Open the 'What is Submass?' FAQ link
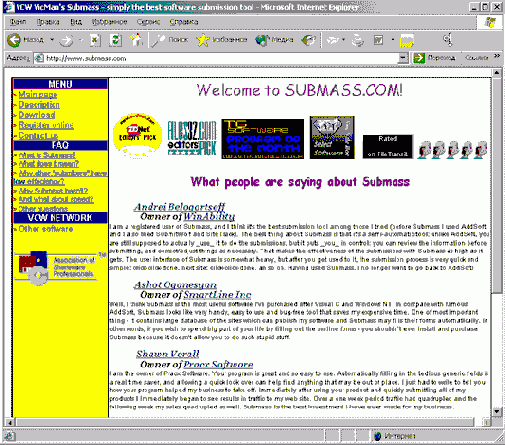Screen dimensions: 505x445 coord(47,156)
